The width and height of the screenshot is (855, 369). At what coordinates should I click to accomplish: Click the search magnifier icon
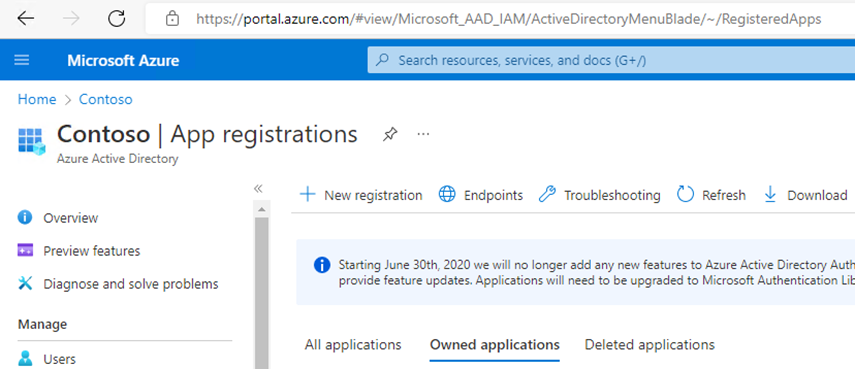coord(383,60)
